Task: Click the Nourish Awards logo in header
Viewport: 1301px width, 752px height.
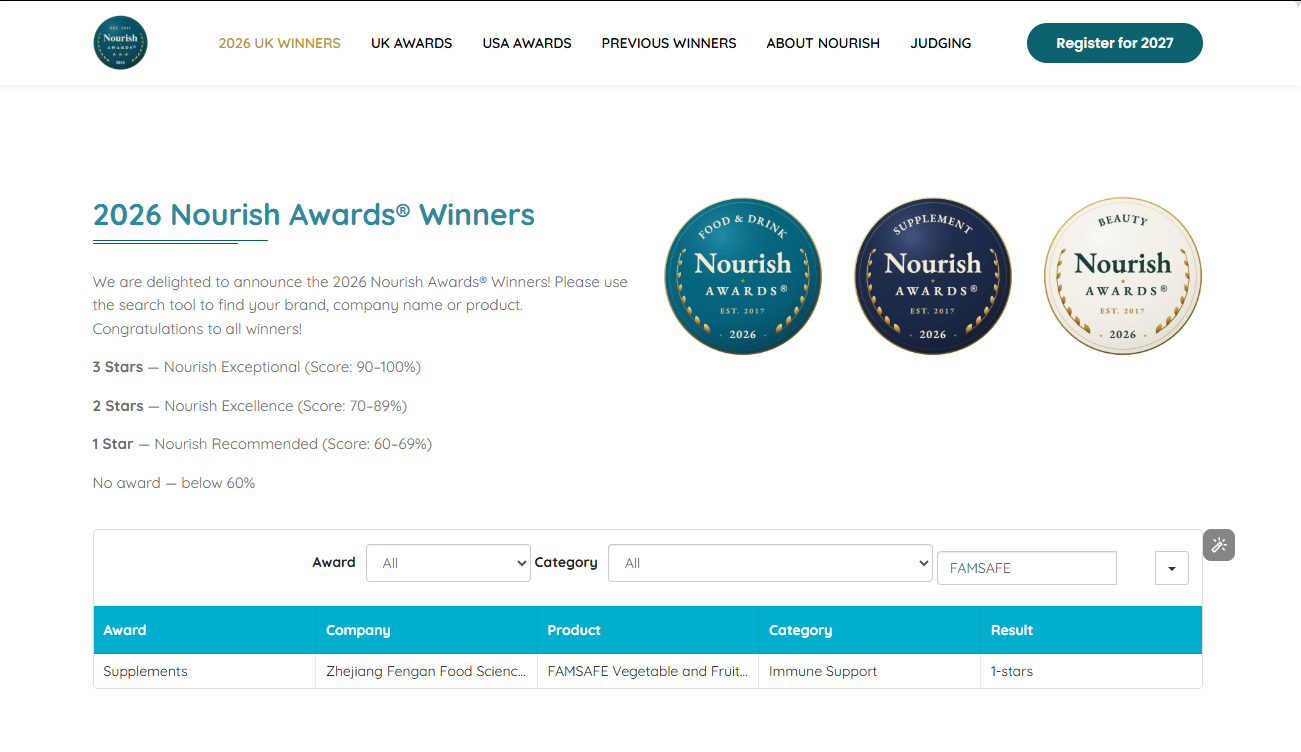Action: [120, 43]
